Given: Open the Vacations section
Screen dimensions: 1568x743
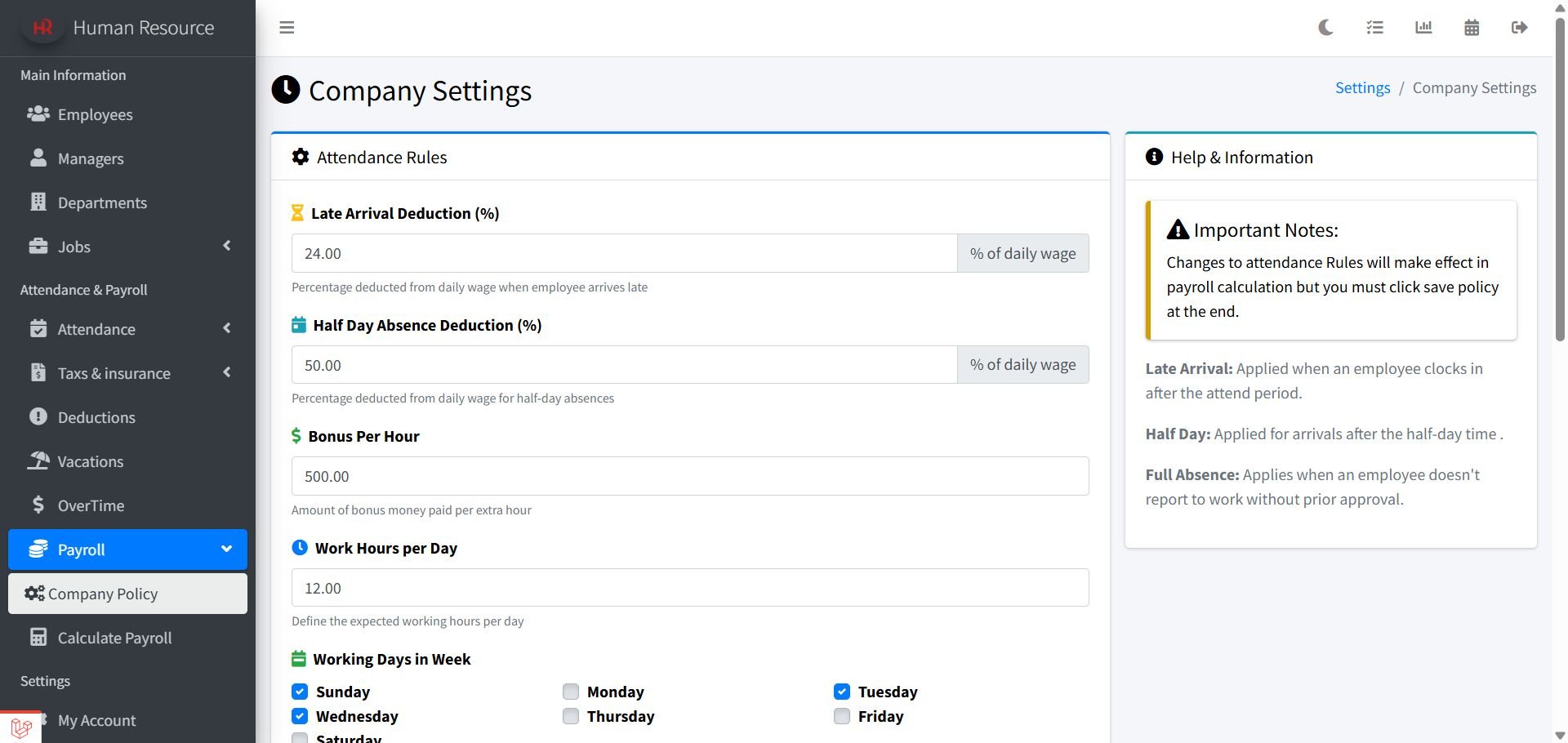Looking at the screenshot, I should [90, 461].
